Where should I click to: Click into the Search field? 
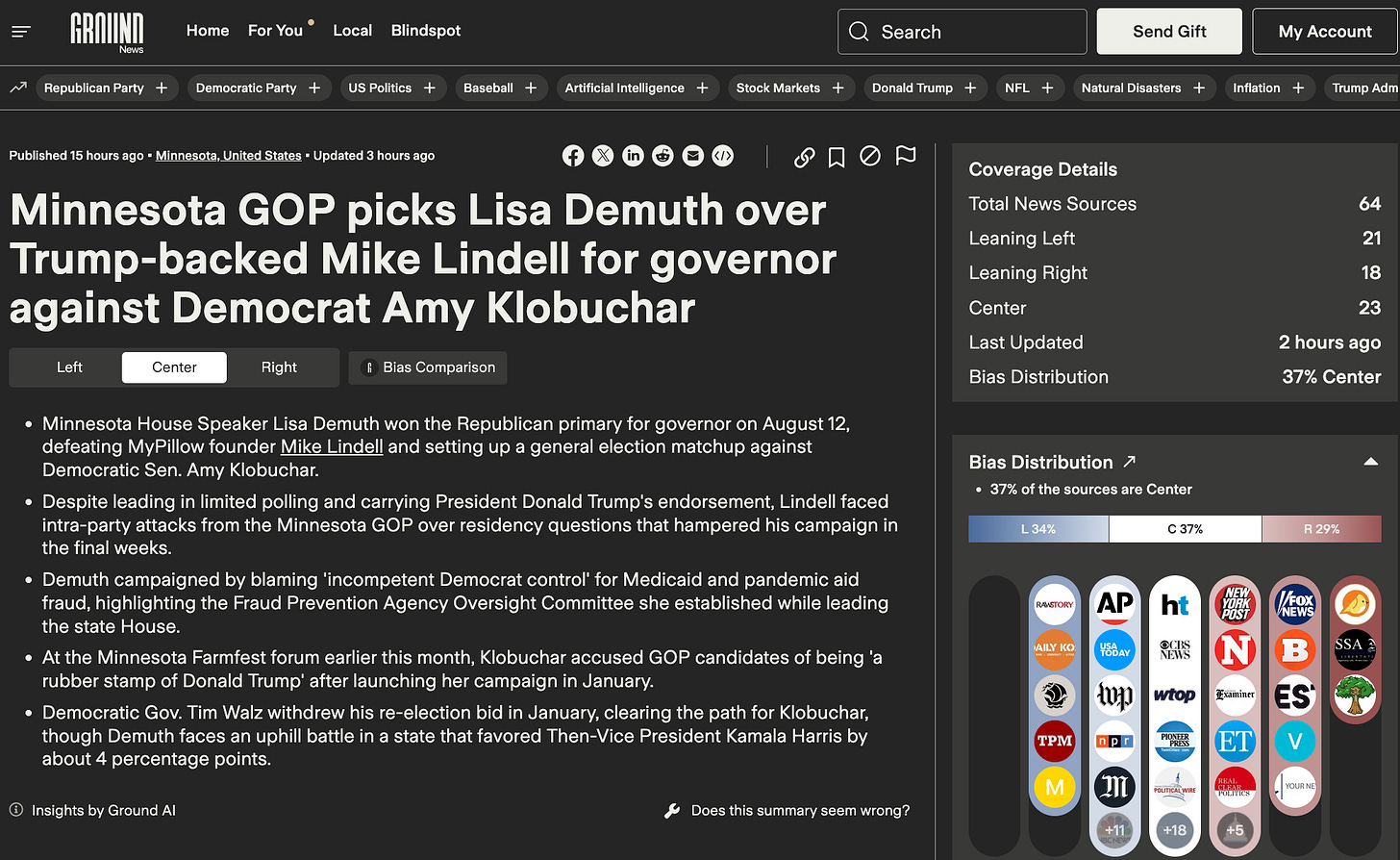point(962,32)
